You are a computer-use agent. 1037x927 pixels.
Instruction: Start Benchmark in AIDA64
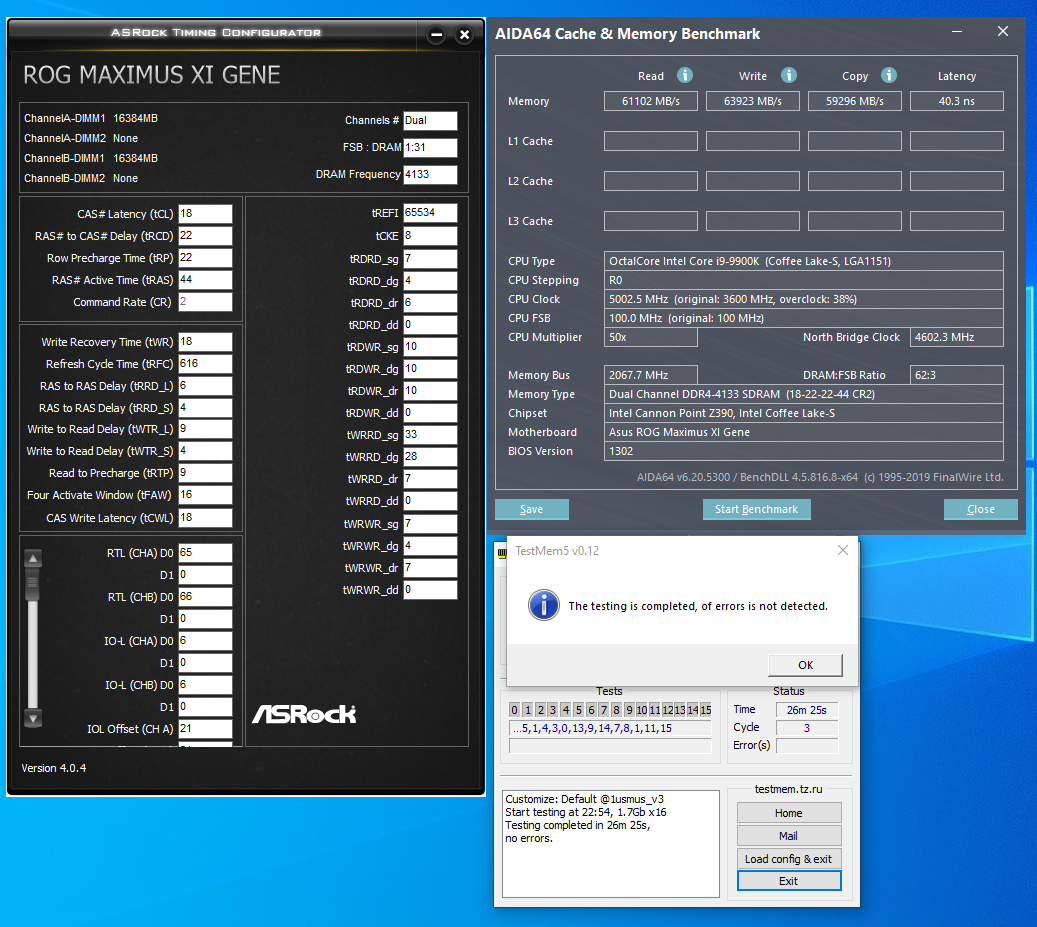[757, 509]
